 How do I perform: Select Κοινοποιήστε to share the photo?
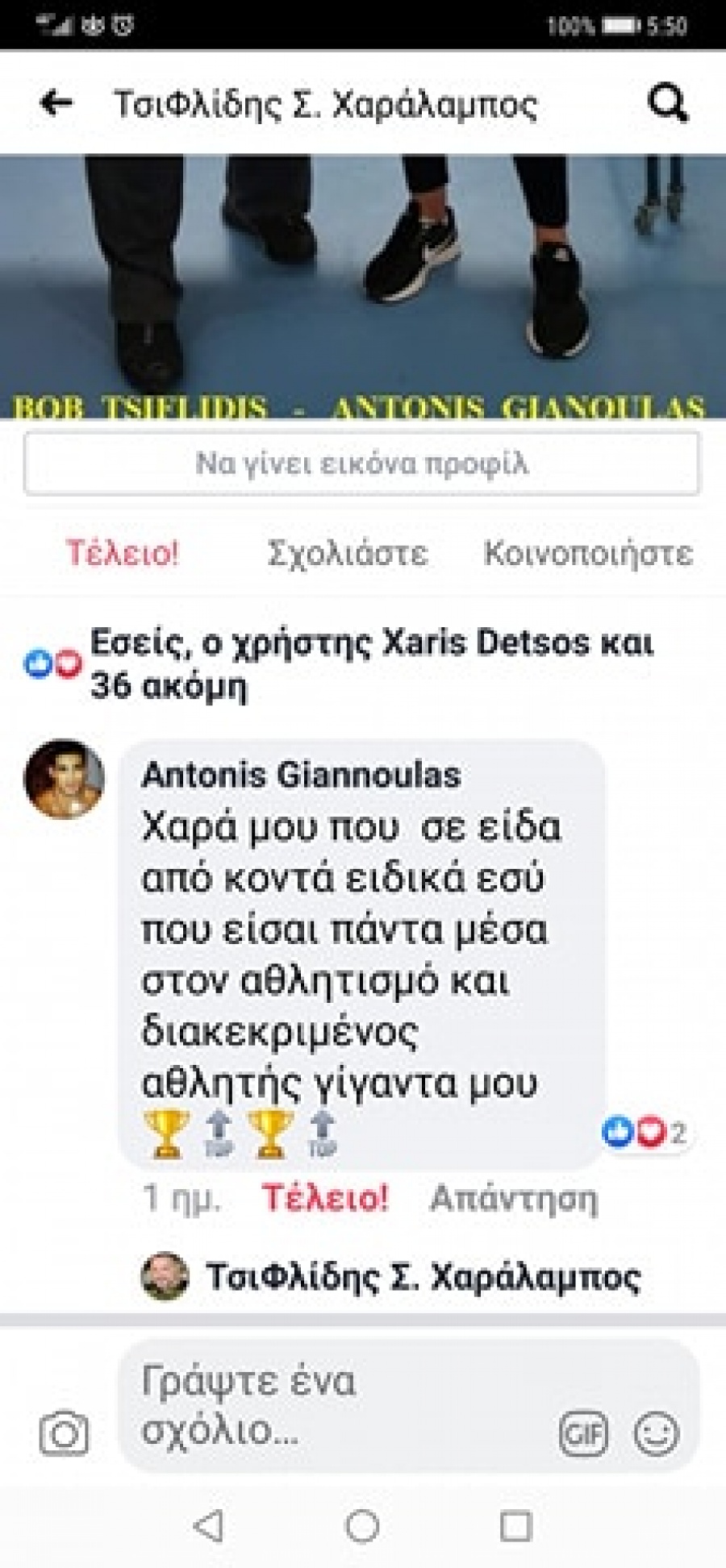point(588,554)
